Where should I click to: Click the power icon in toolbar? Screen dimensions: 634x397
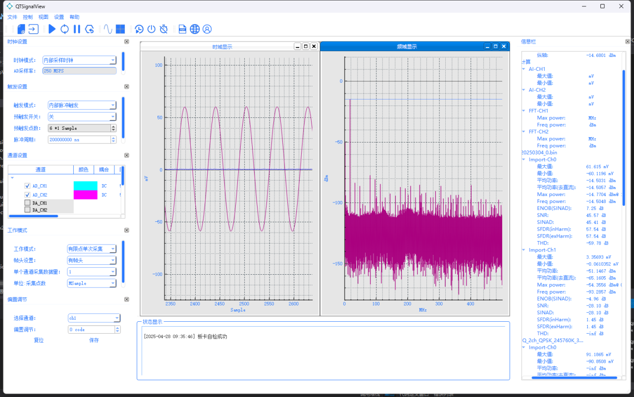click(x=151, y=29)
